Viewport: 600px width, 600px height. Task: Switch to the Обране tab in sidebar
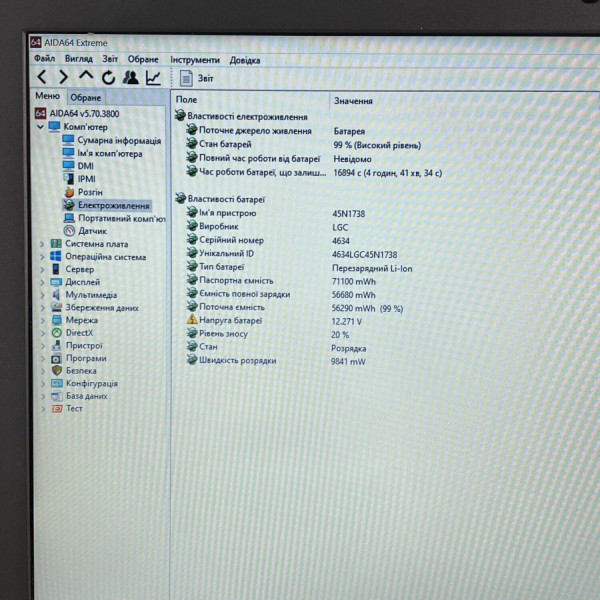pos(85,98)
